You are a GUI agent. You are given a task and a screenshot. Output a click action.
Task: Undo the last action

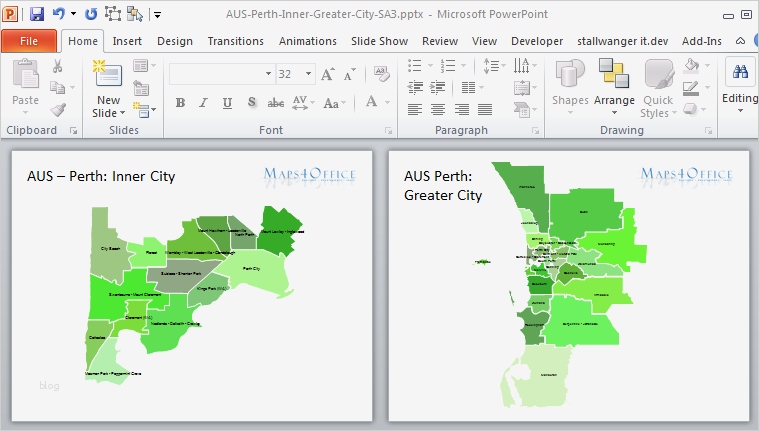[x=59, y=14]
